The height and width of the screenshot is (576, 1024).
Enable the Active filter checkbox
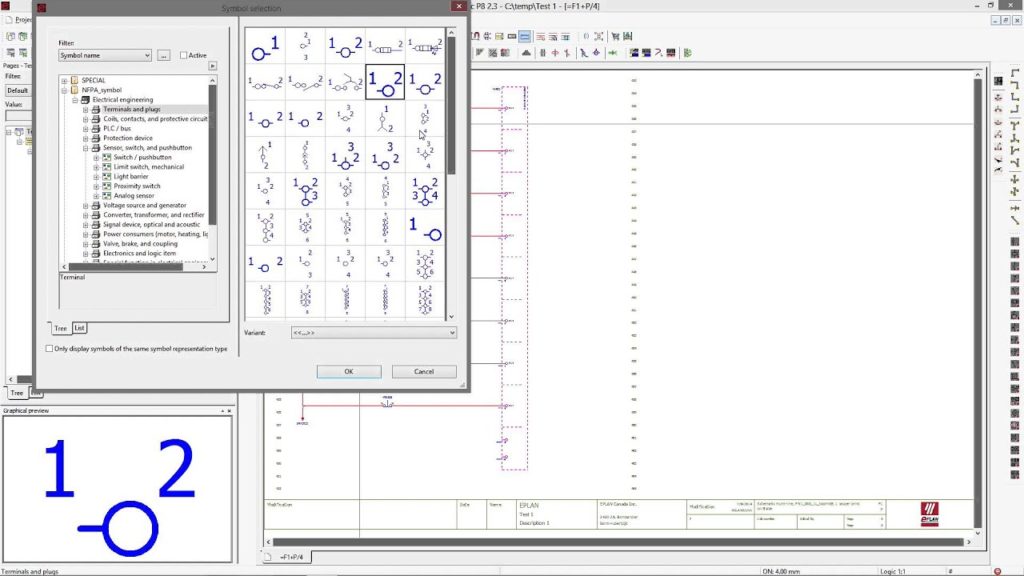184,56
